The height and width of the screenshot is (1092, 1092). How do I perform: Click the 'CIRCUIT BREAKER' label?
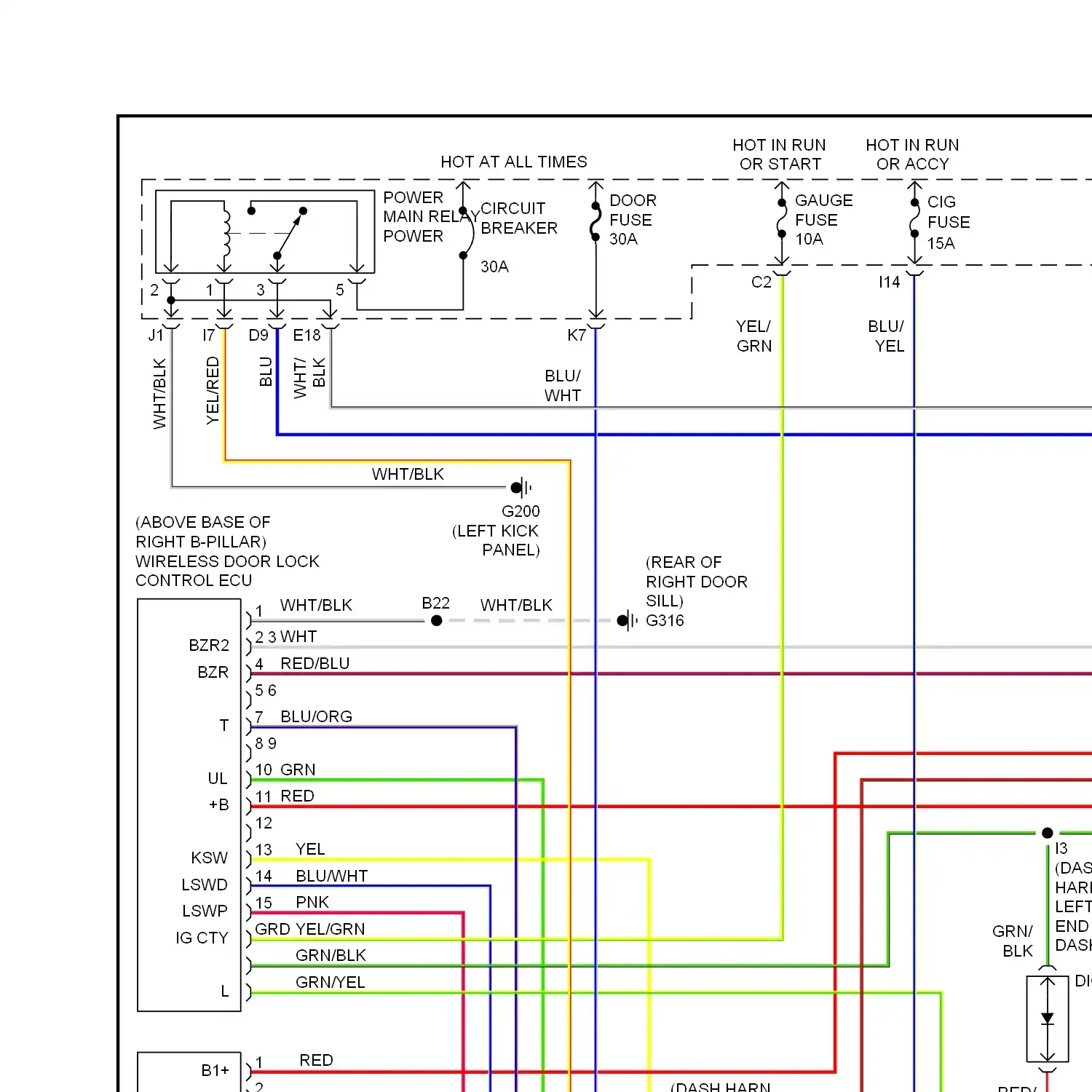coord(519,218)
